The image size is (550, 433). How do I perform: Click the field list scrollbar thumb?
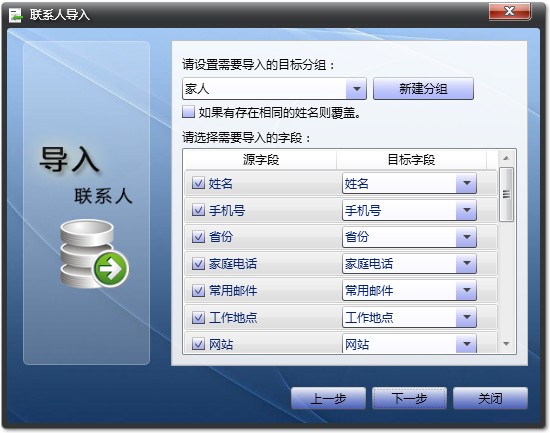(x=506, y=194)
